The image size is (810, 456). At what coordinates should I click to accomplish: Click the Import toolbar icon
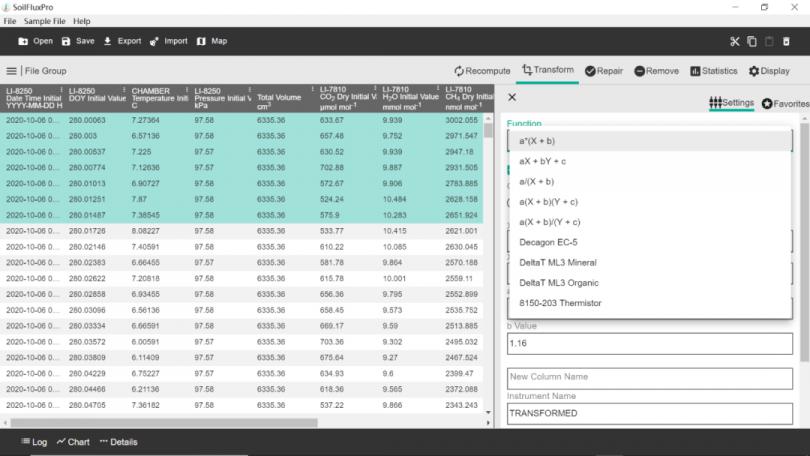(168, 41)
